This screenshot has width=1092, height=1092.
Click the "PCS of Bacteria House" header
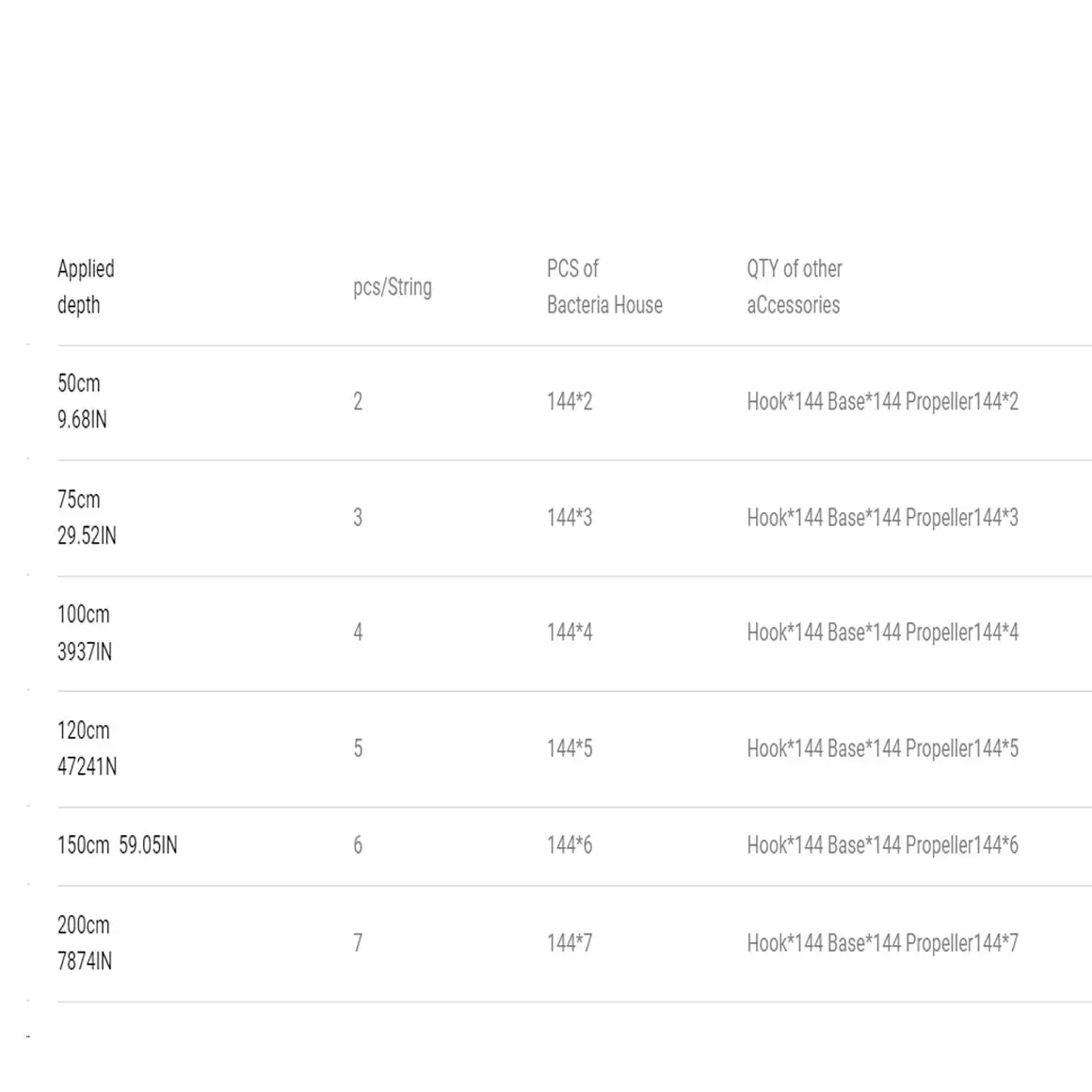pyautogui.click(x=604, y=286)
